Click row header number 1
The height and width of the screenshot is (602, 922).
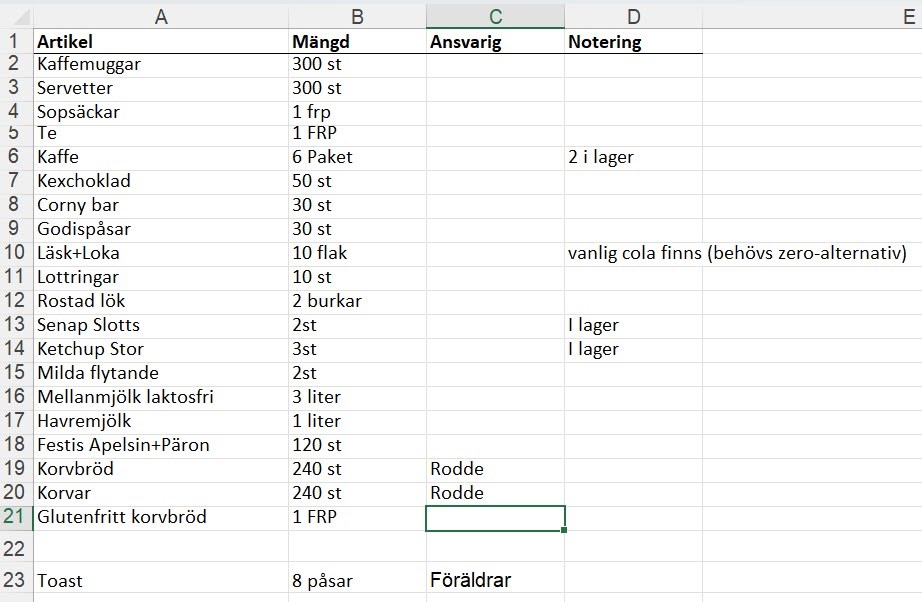(x=16, y=41)
